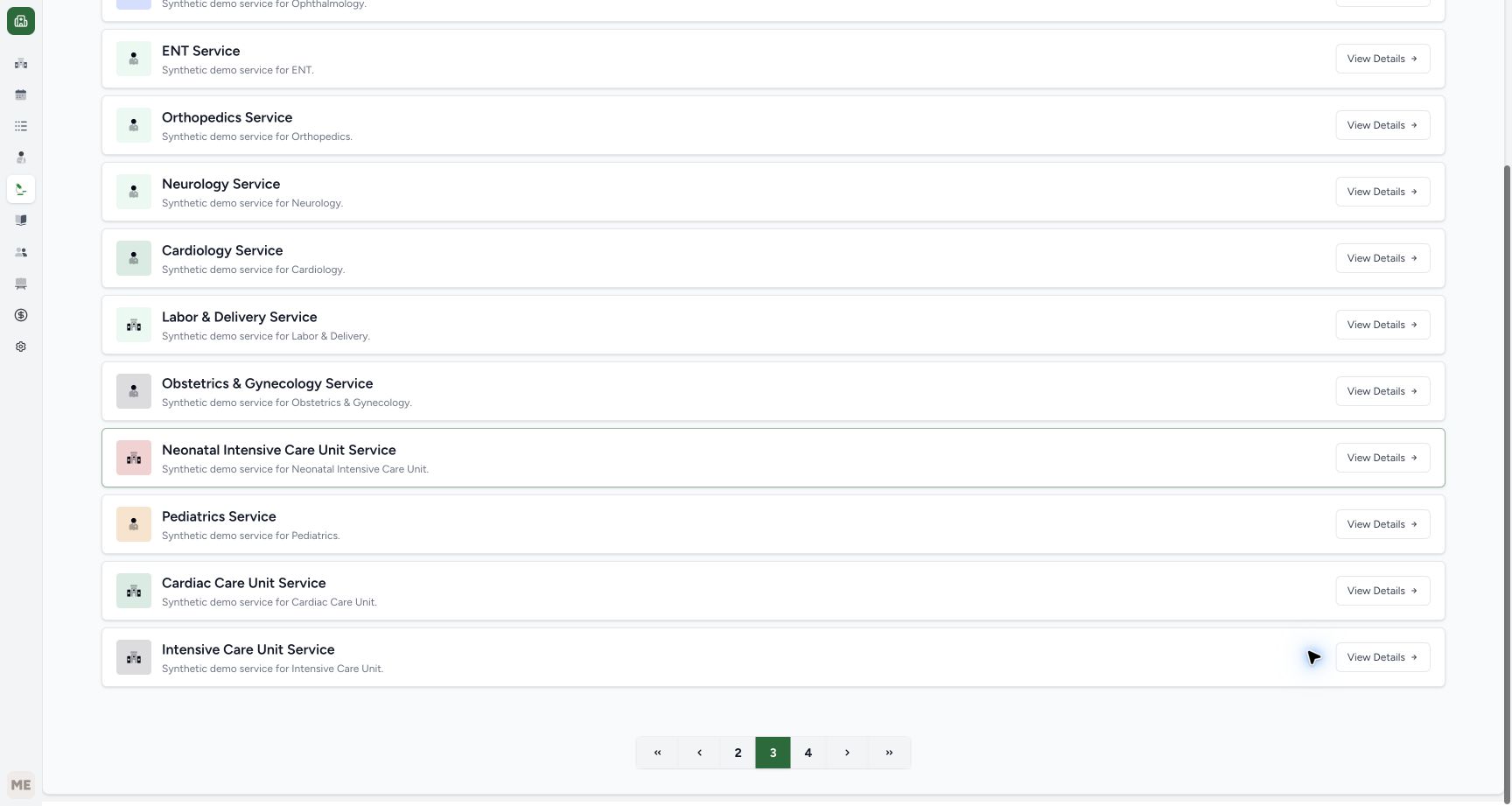The width and height of the screenshot is (1512, 806).
Task: Click the Neonatal Intensive Care Unit pink icon
Action: [134, 458]
